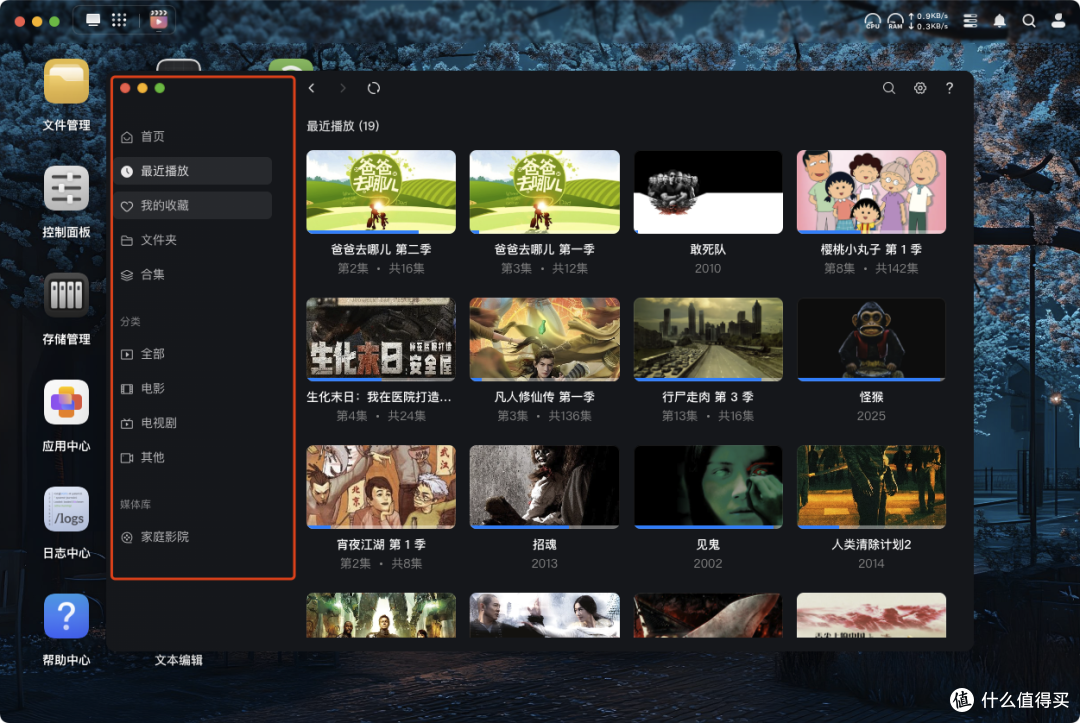Open the notification bell
The width and height of the screenshot is (1080, 723).
(x=999, y=21)
